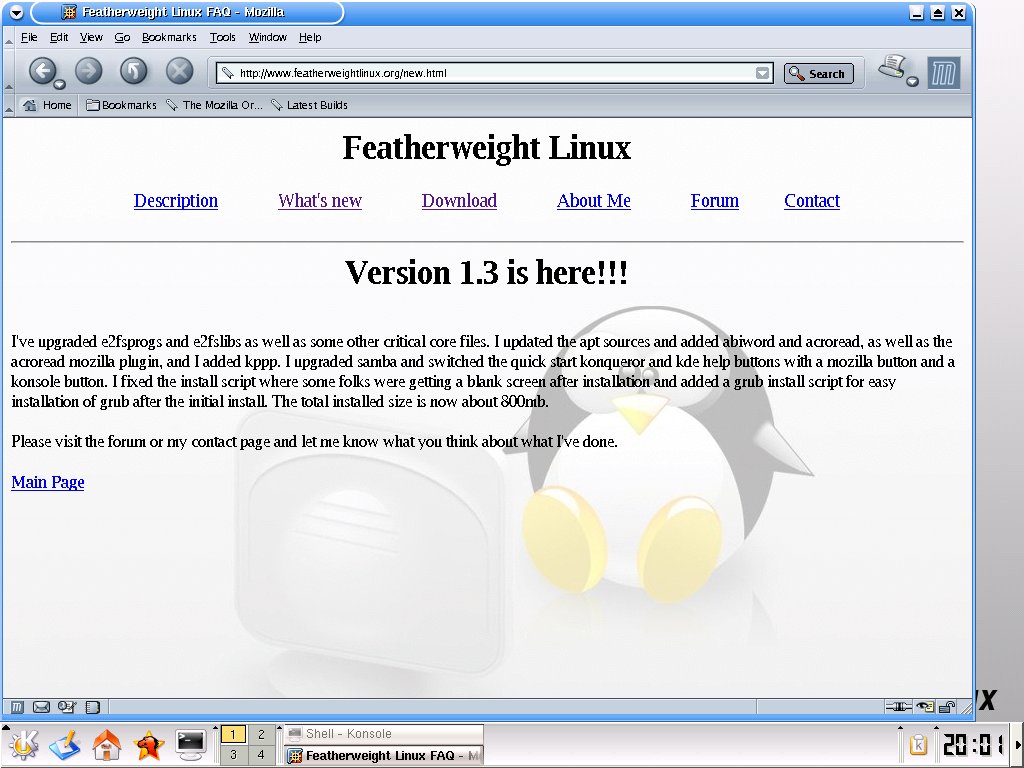Open Mail from the status bar envelope icon
The image size is (1024, 768).
click(41, 707)
